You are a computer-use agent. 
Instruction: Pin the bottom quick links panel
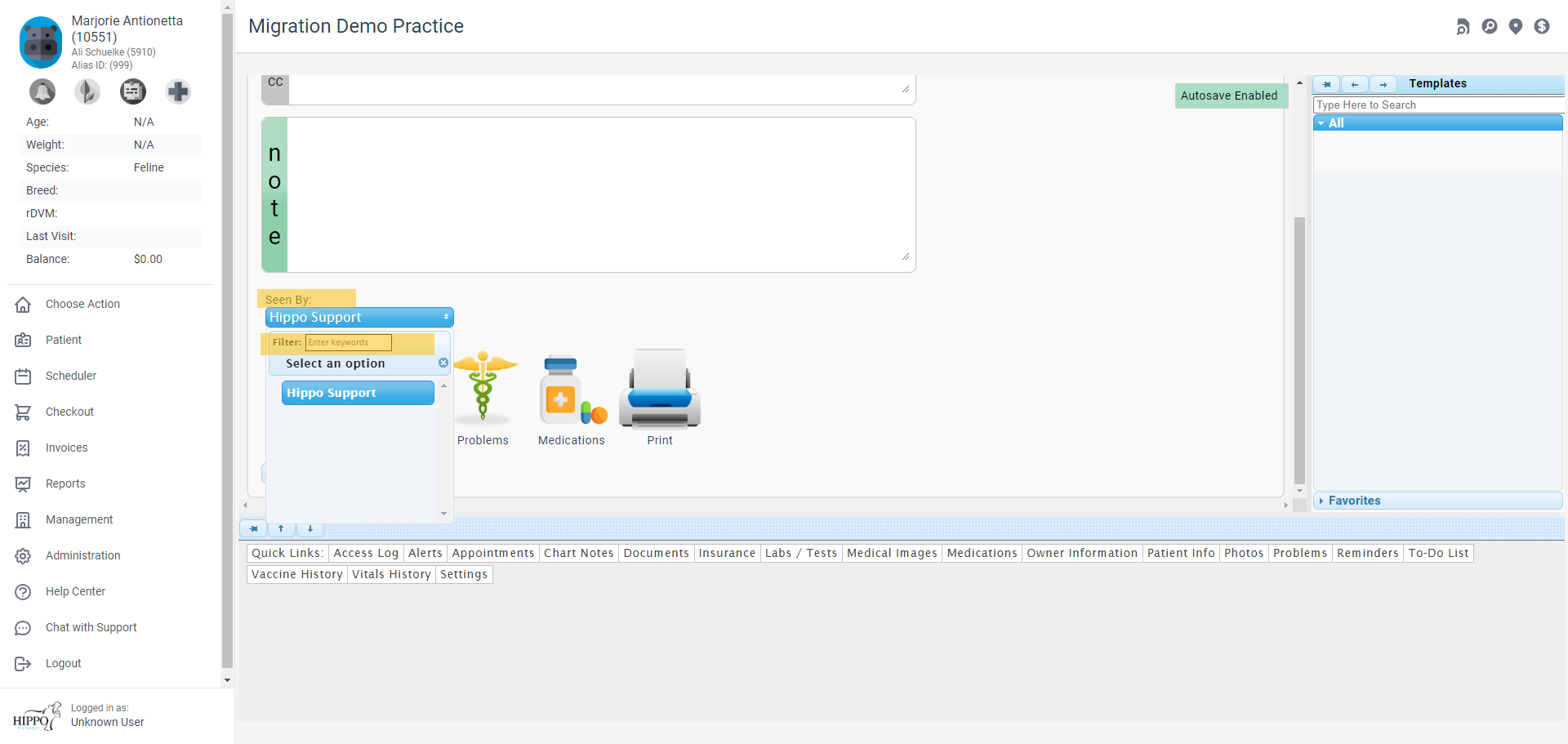[x=254, y=528]
